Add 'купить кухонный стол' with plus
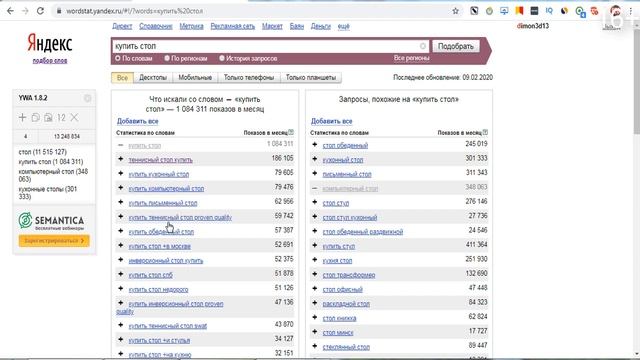 point(120,173)
